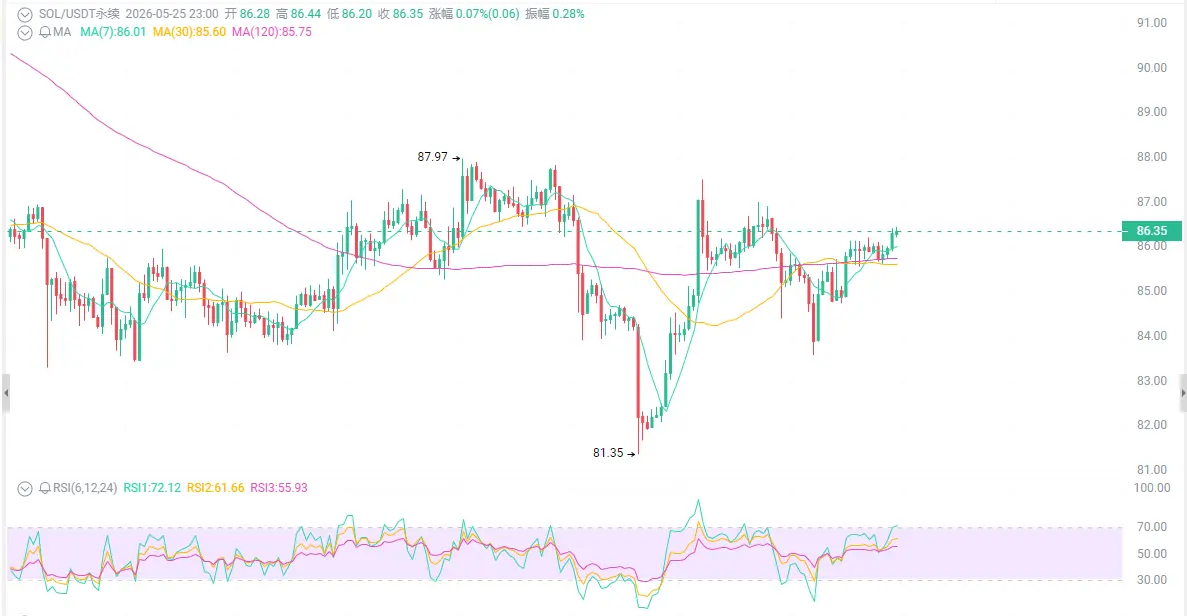The height and width of the screenshot is (616, 1187).
Task: Click the 83.00 price axis label
Action: 1151,381
